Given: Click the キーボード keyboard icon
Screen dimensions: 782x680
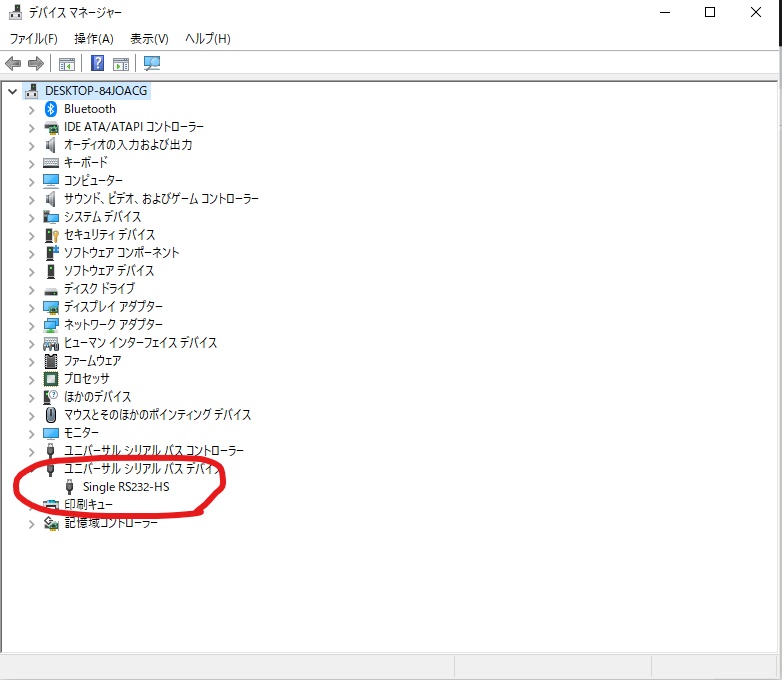Looking at the screenshot, I should [x=51, y=163].
